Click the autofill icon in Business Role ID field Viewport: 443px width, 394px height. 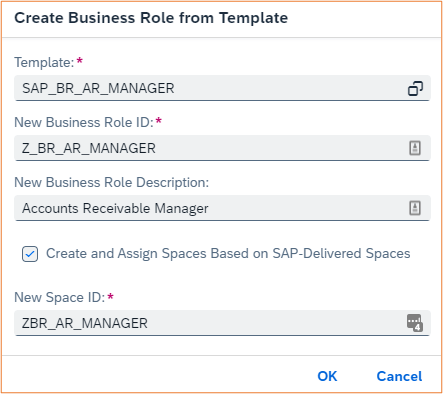tap(415, 148)
